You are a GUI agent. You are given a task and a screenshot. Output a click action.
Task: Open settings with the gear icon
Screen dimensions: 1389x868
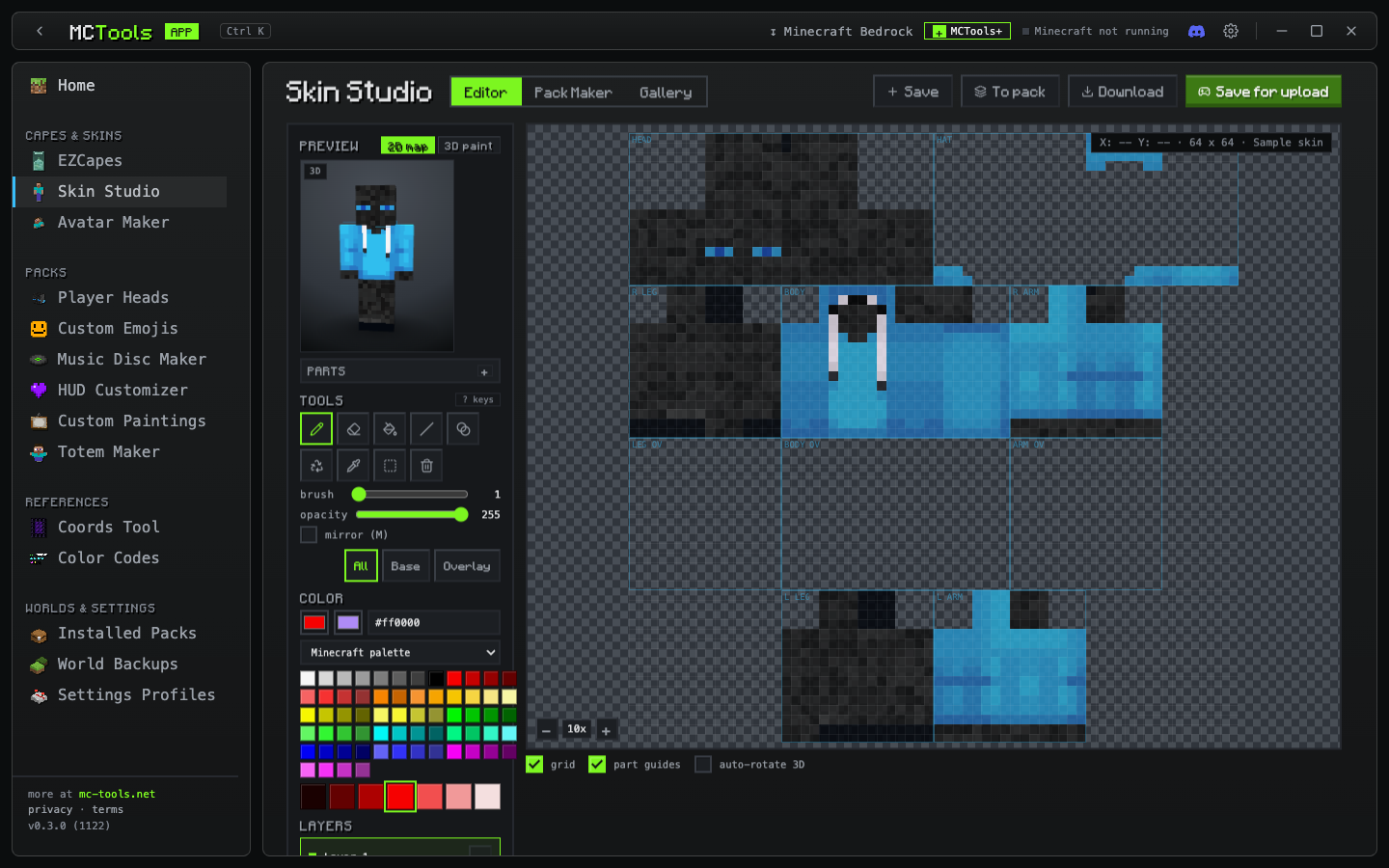[x=1231, y=31]
